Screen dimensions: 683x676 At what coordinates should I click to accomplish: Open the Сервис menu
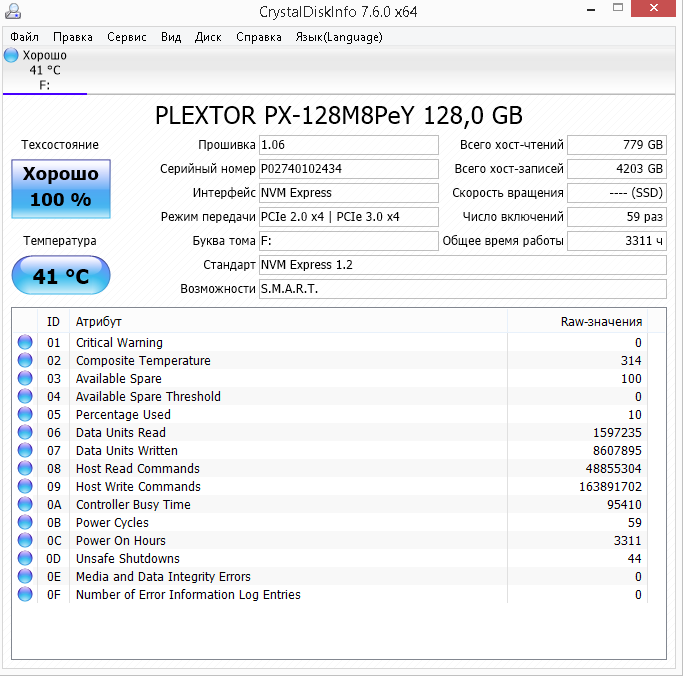(x=127, y=37)
